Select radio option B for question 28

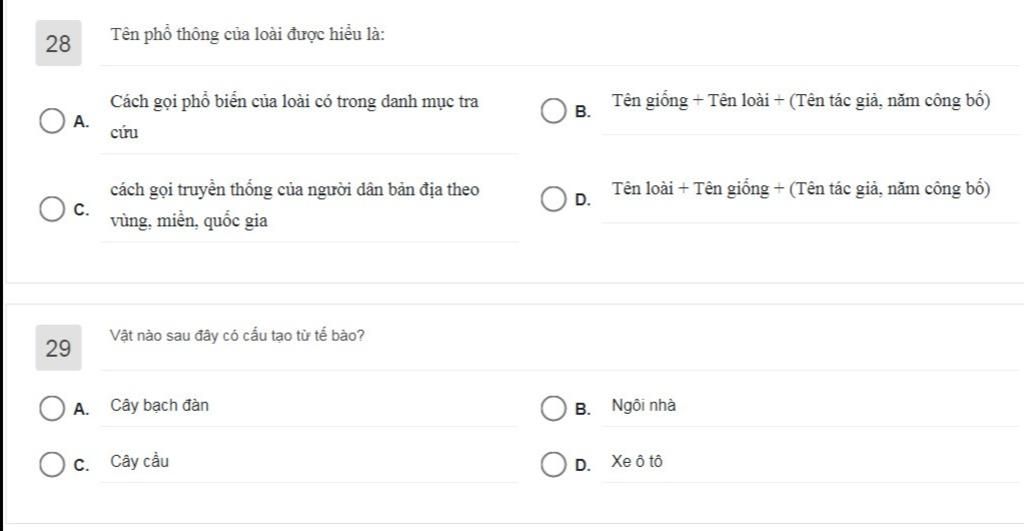pos(553,111)
